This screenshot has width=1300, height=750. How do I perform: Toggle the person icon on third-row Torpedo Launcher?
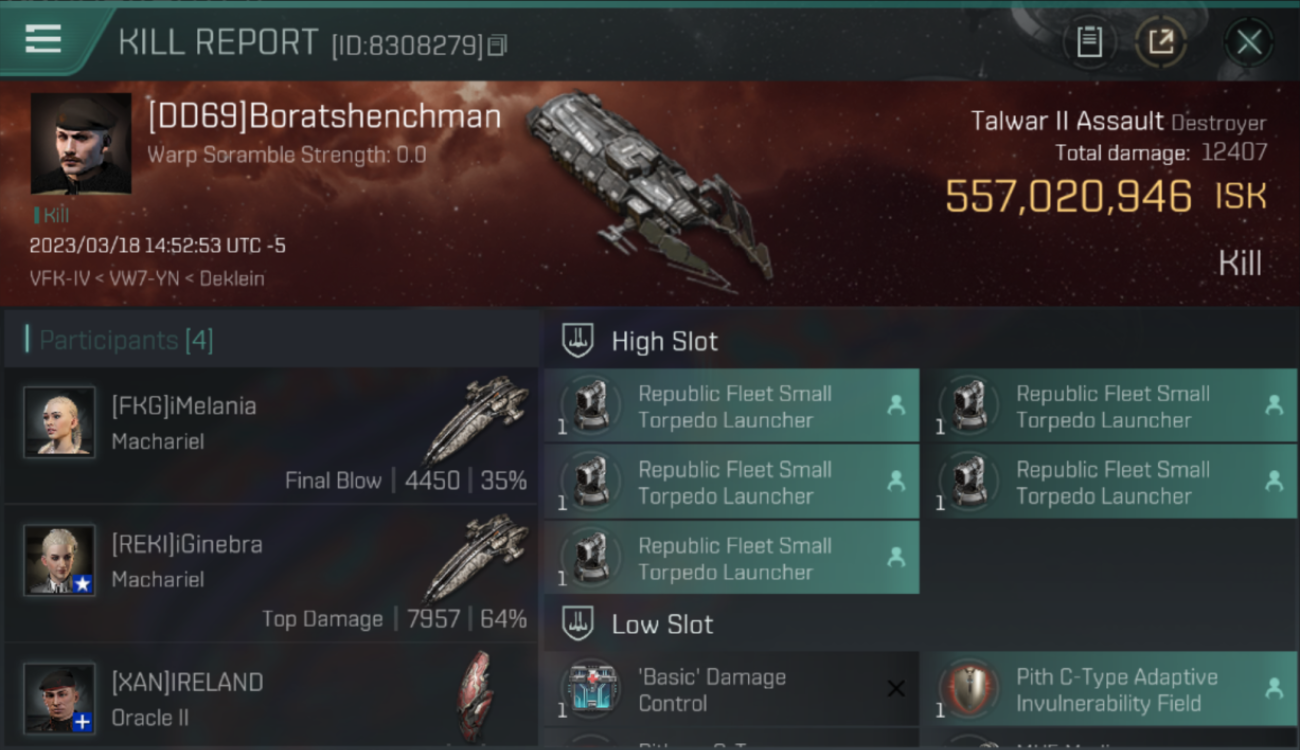896,557
